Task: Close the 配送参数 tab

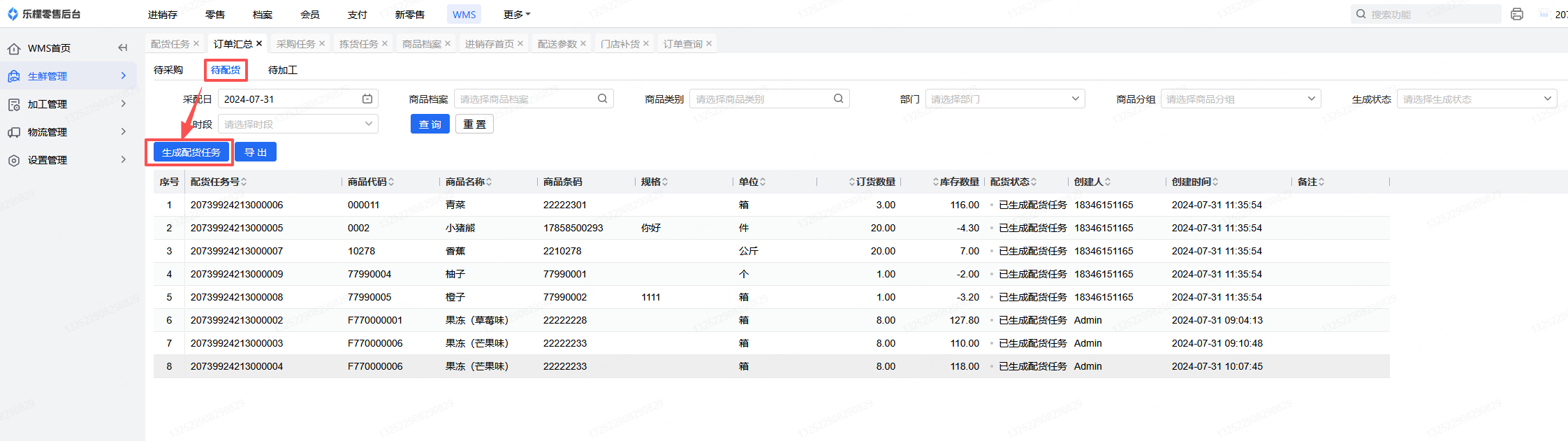Action: pyautogui.click(x=583, y=43)
